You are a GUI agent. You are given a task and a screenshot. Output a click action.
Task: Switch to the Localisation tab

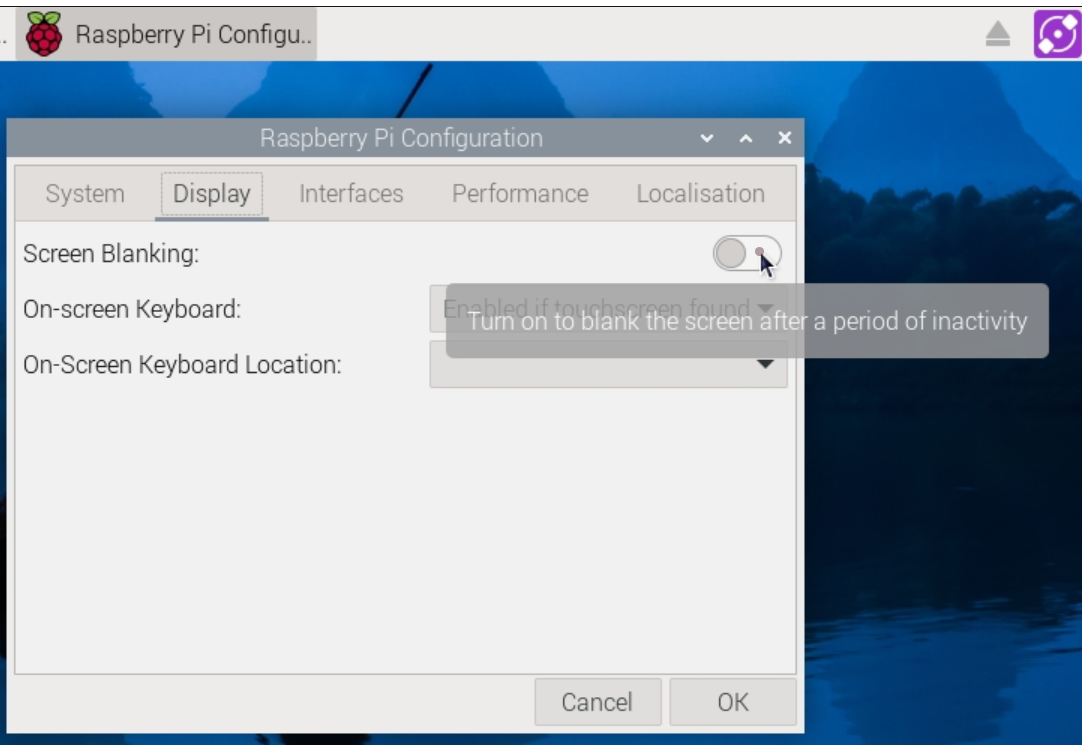coord(700,194)
